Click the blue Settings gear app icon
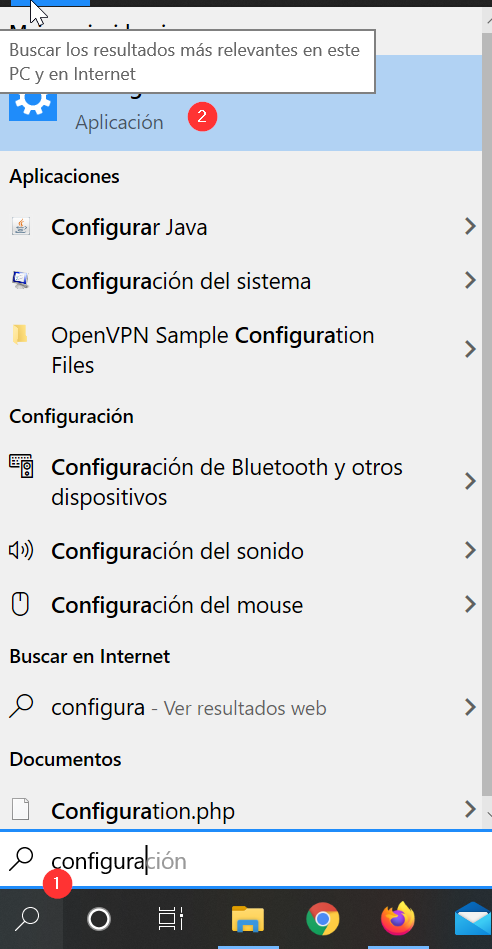This screenshot has height=949, width=492. pyautogui.click(x=33, y=103)
